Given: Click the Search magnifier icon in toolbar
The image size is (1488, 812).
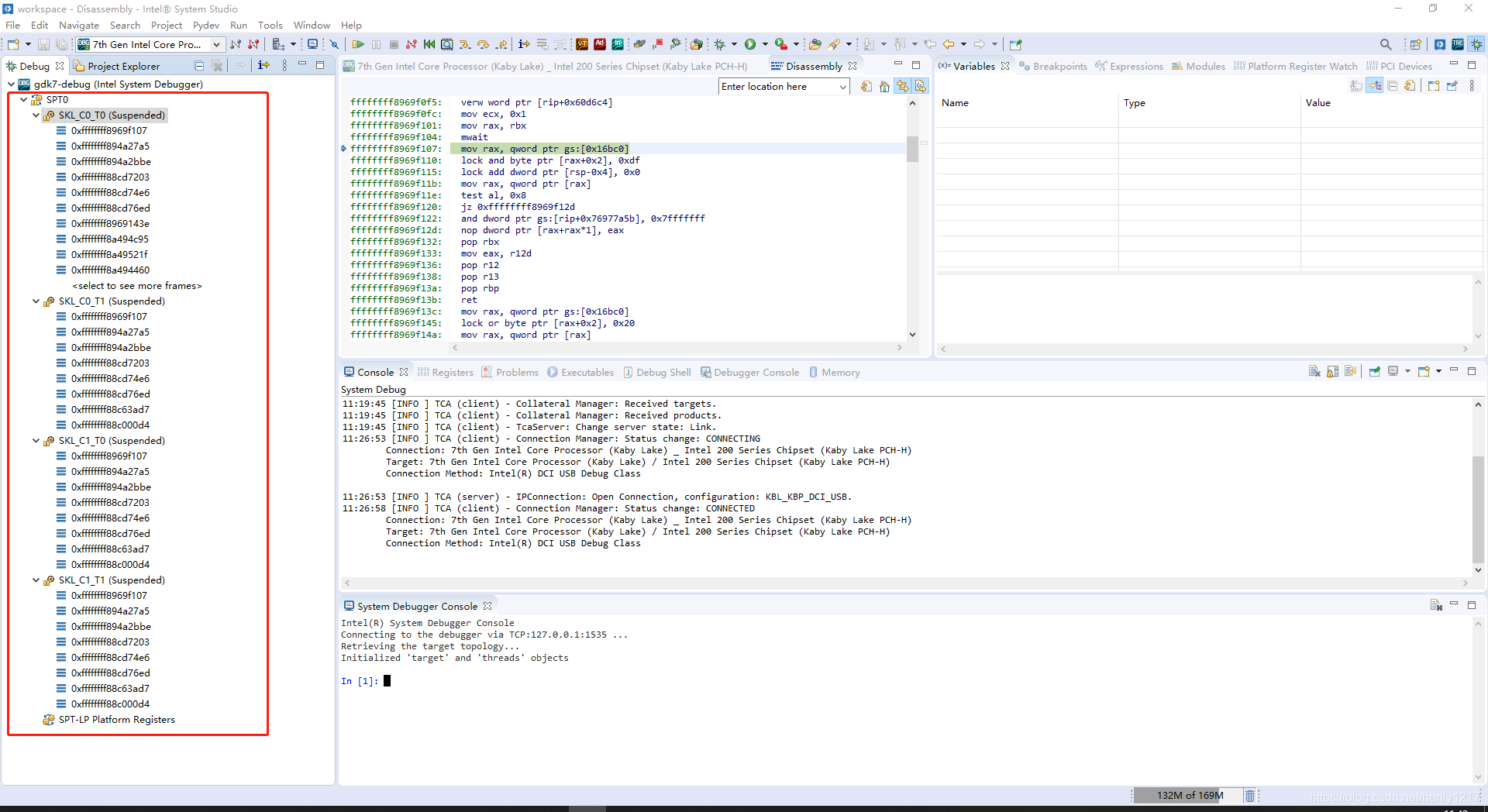Looking at the screenshot, I should pyautogui.click(x=1386, y=44).
